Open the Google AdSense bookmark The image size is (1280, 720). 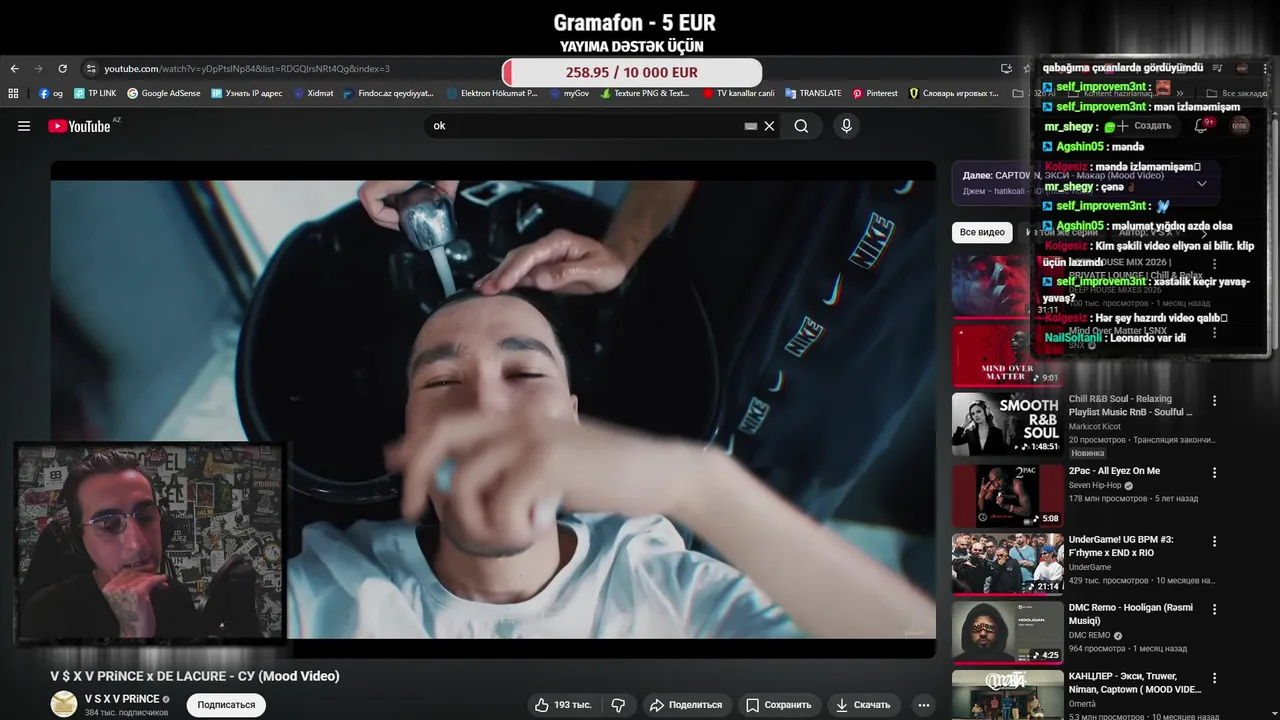[x=164, y=93]
